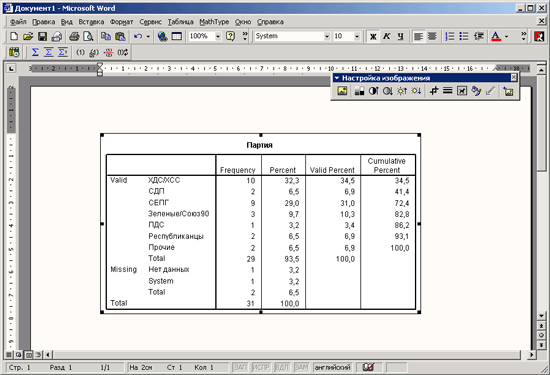Close the Настройка изображения toolbar
Viewport: 550px width, 375px height.
click(514, 78)
